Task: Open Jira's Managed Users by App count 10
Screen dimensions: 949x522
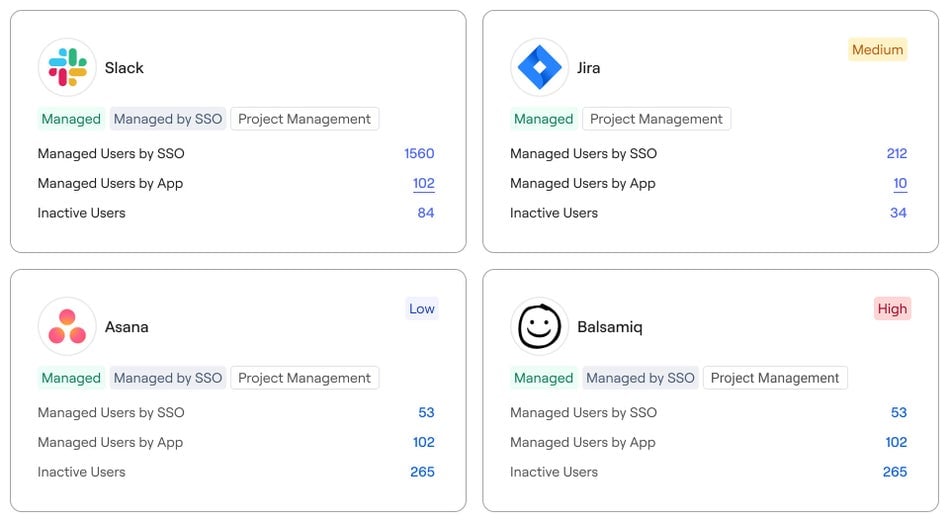Action: pyautogui.click(x=900, y=183)
